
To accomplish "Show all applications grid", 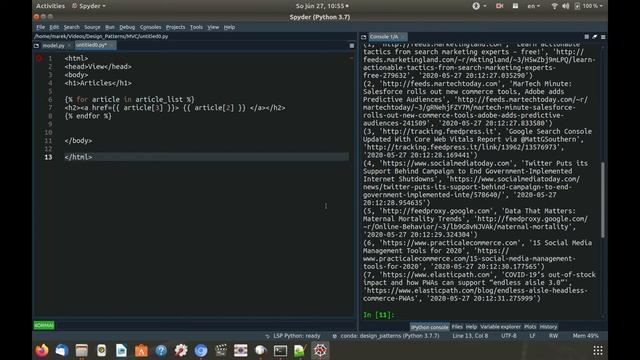I will (x=598, y=350).
